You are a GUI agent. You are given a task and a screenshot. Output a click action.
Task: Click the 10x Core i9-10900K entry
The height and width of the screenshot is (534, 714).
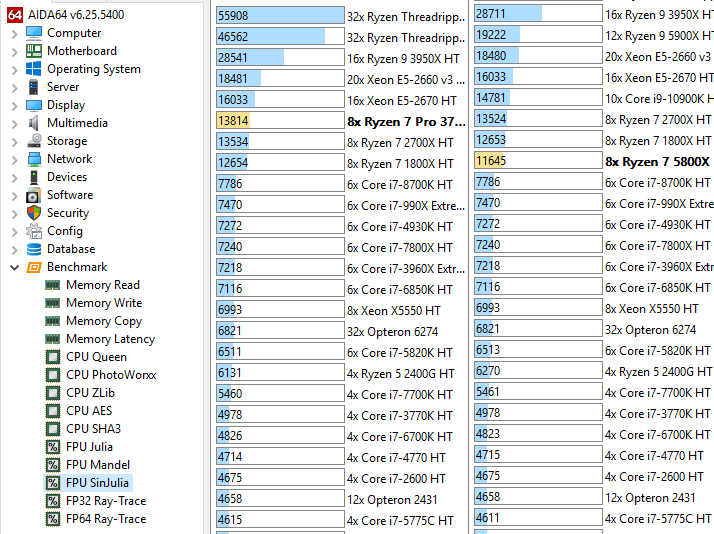[659, 99]
